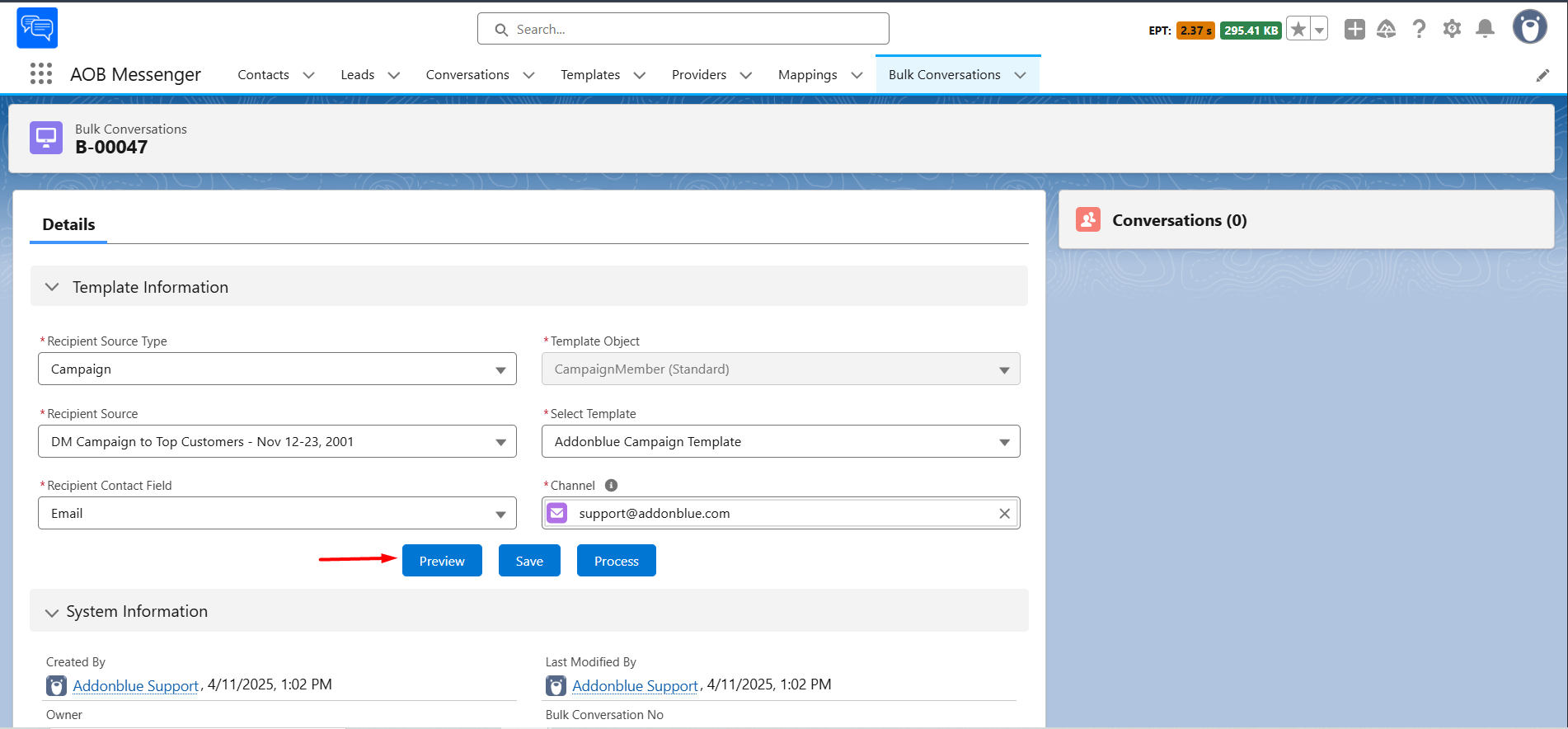Click the Preview button
This screenshot has width=1568, height=729.
[442, 561]
